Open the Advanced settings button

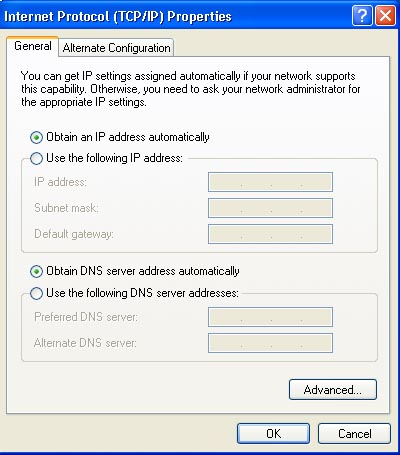pos(333,389)
